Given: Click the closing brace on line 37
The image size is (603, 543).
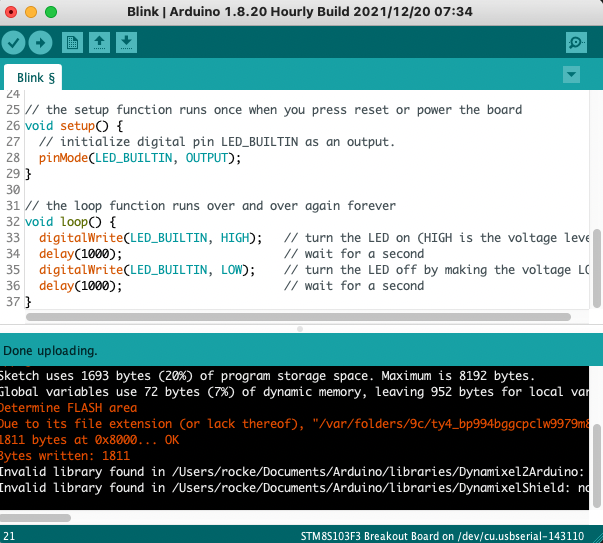Looking at the screenshot, I should (28, 302).
